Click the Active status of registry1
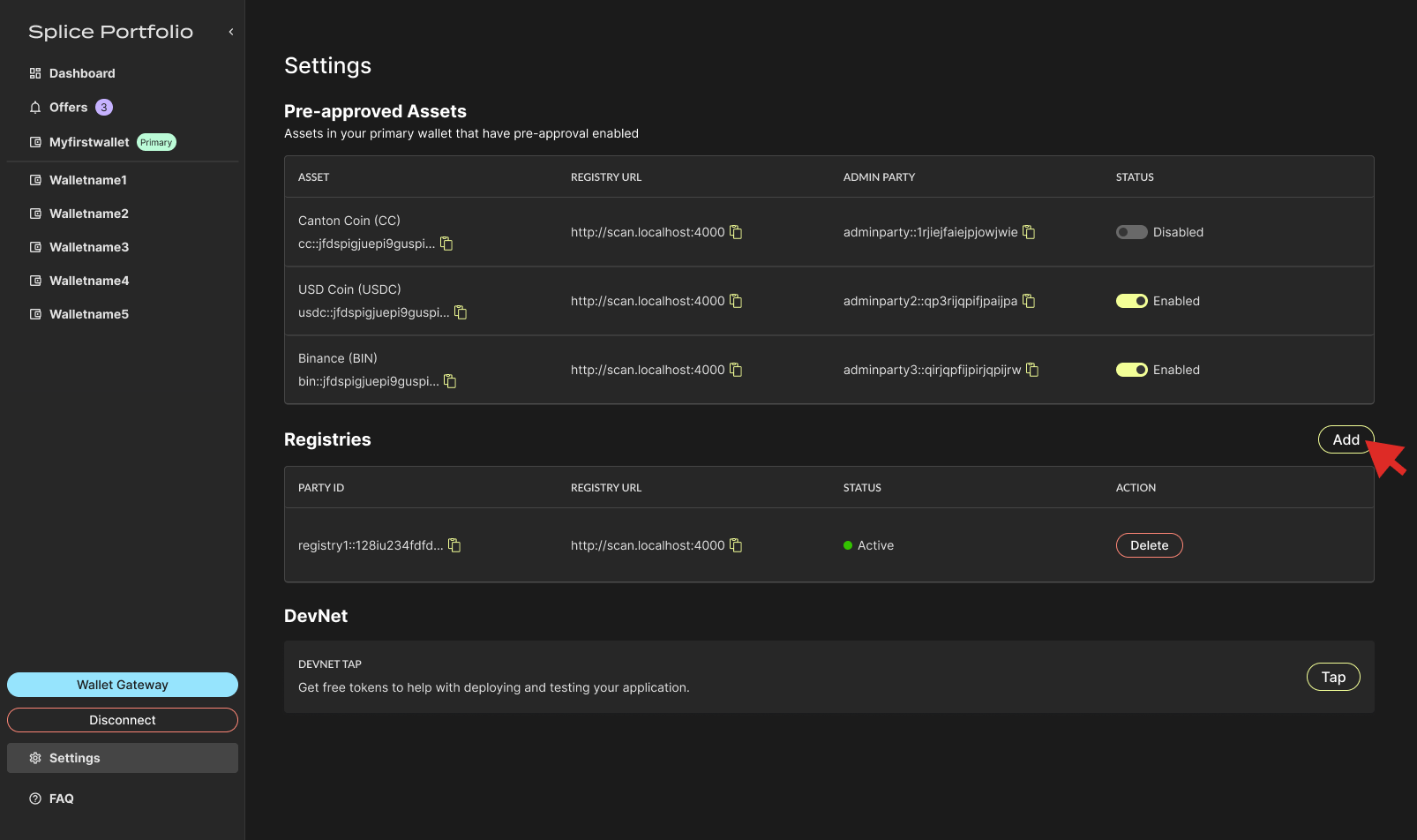 pyautogui.click(x=868, y=545)
